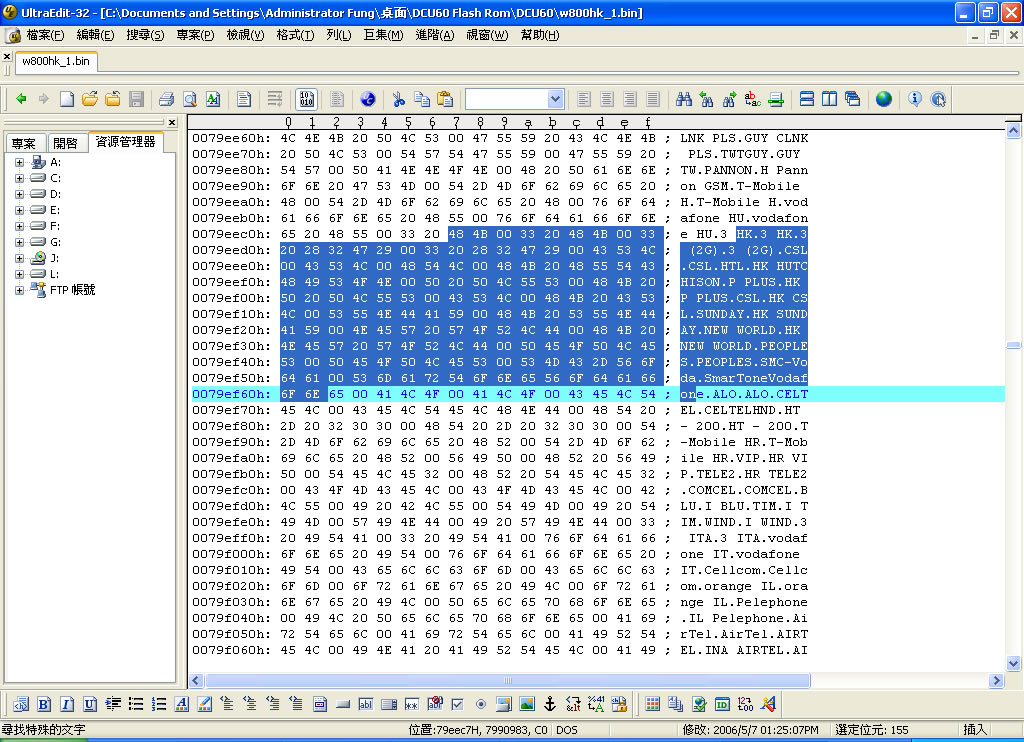Click the New file icon

point(66,99)
